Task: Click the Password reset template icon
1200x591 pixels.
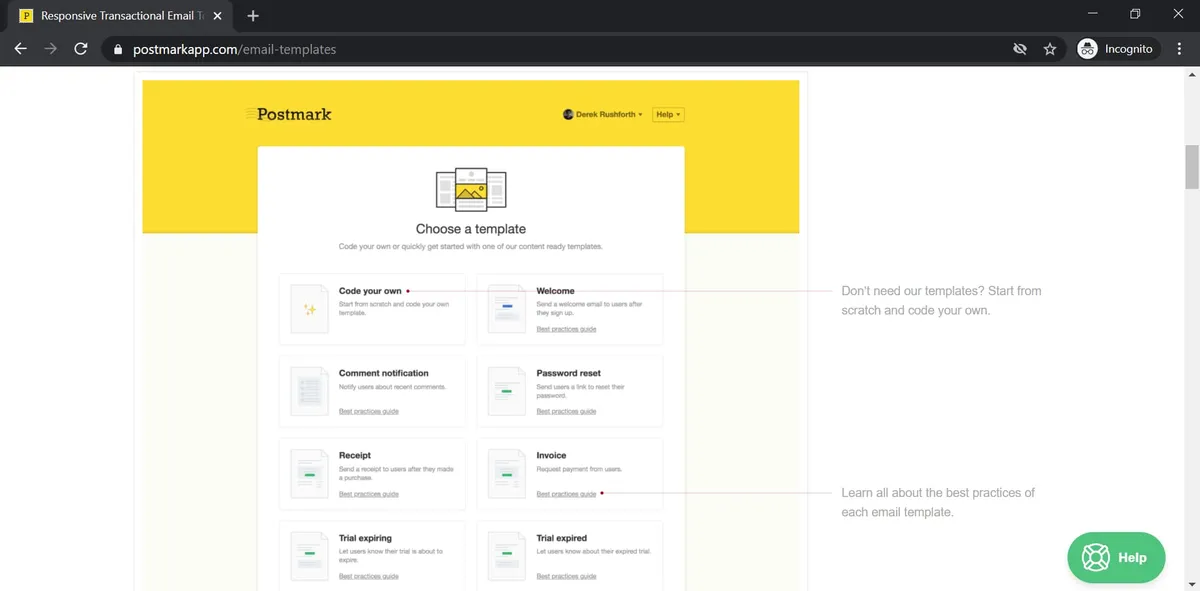Action: click(x=507, y=392)
